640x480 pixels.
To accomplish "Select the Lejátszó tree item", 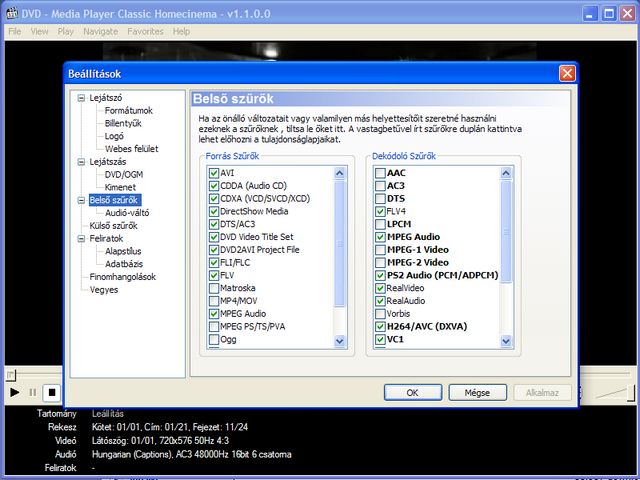I will point(106,98).
